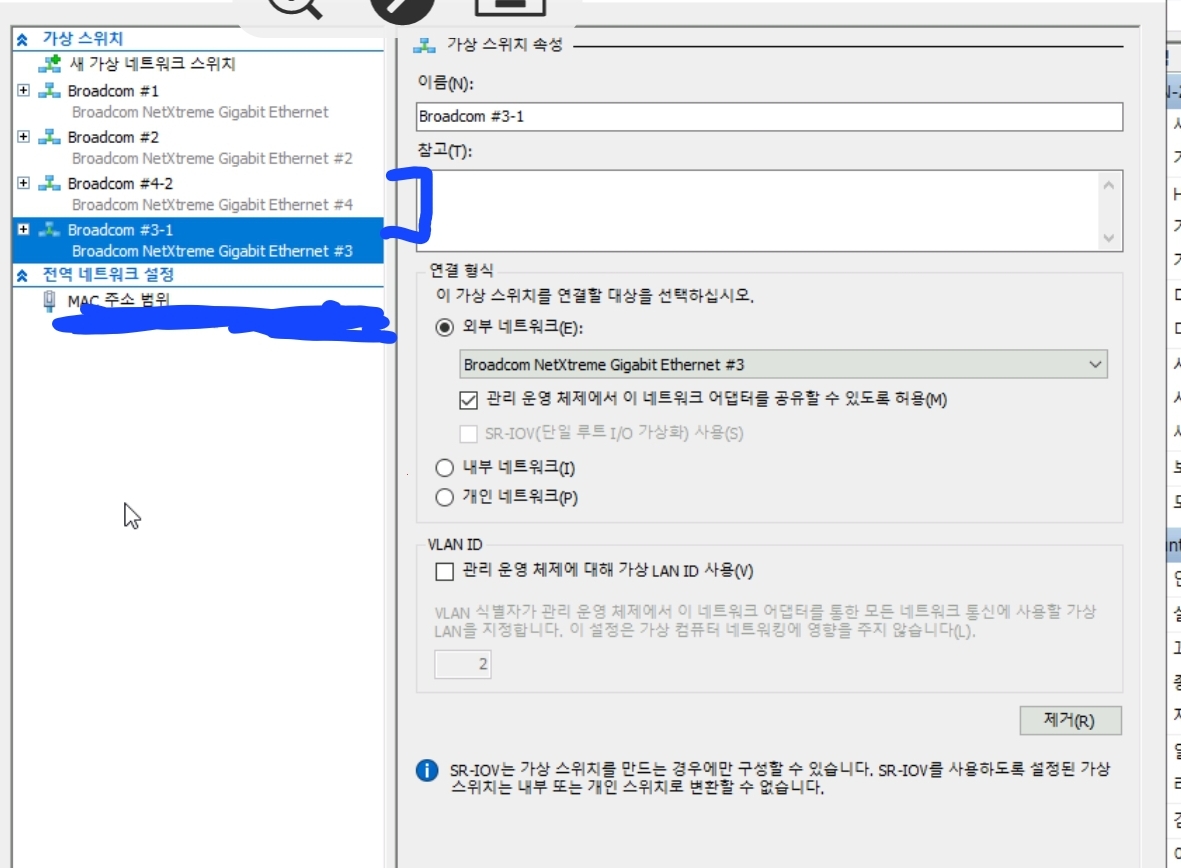Screen dimensions: 1181x868
Task: Click the grayed VLAN 식별자 description text
Action: (x=764, y=621)
